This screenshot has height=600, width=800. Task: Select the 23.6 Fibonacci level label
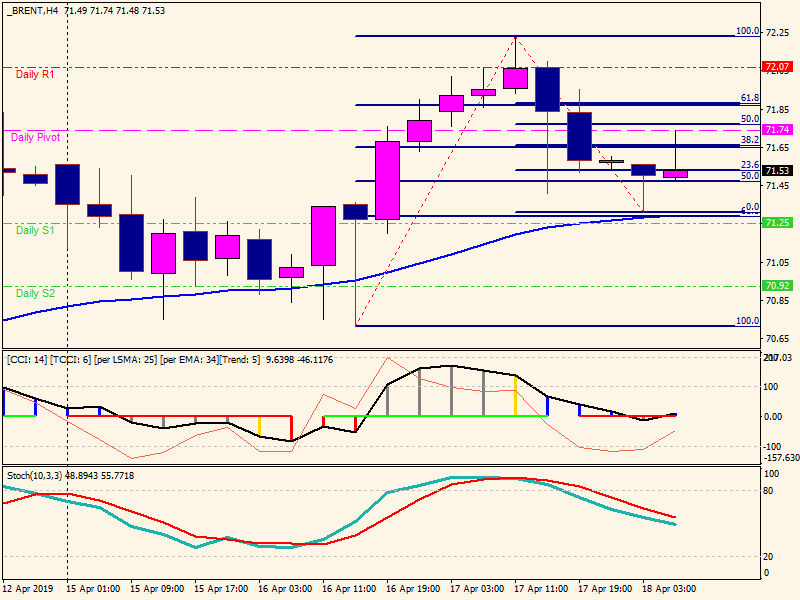click(x=750, y=165)
